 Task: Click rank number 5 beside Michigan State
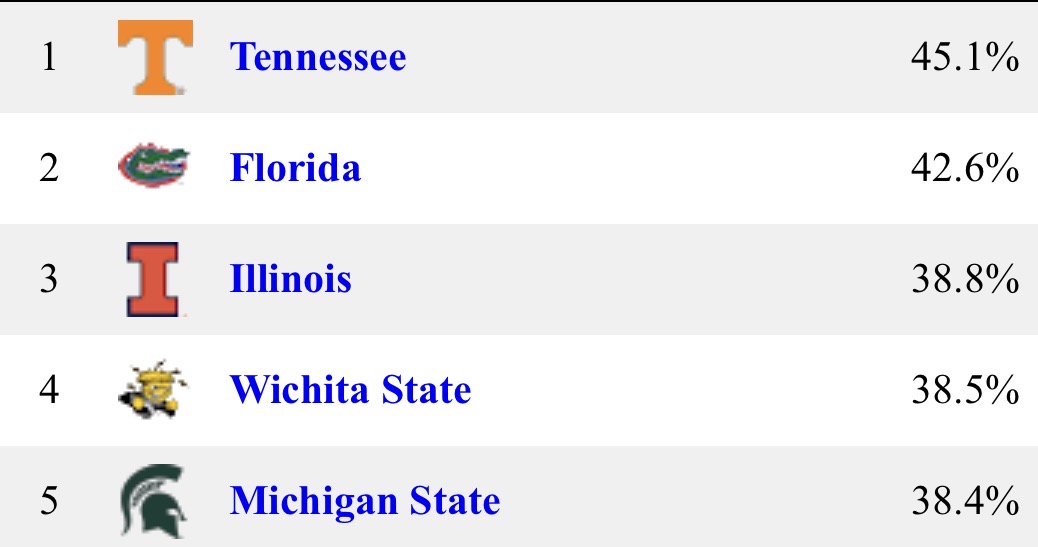tap(49, 500)
